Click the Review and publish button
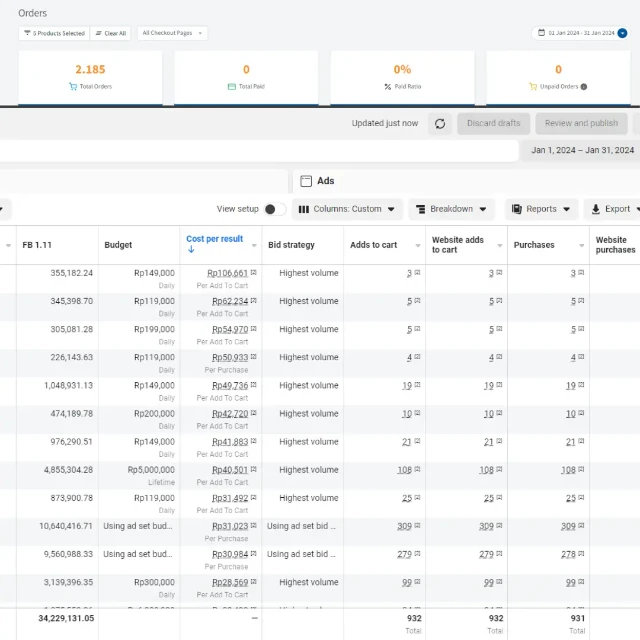Viewport: 640px width, 640px height. 581,123
